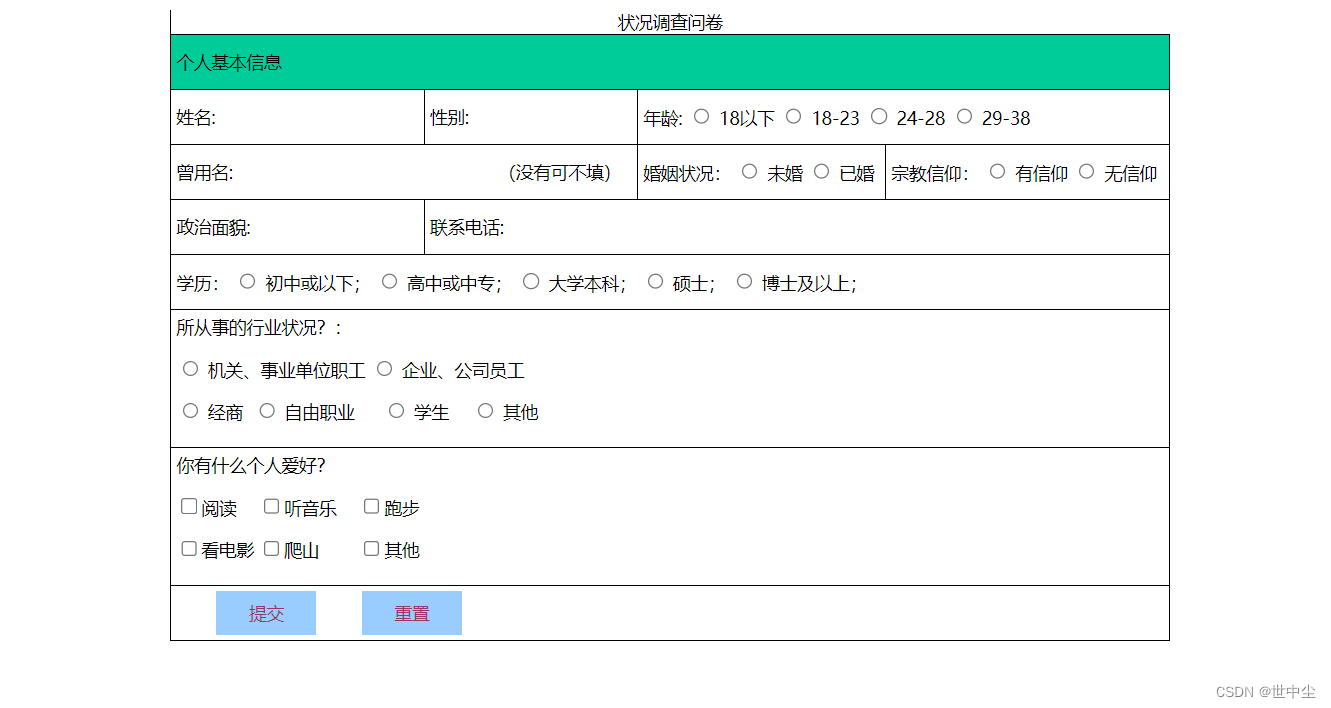Viewport: 1331px width, 708px height.
Task: Choose 初中或以下 education level
Action: pos(247,281)
